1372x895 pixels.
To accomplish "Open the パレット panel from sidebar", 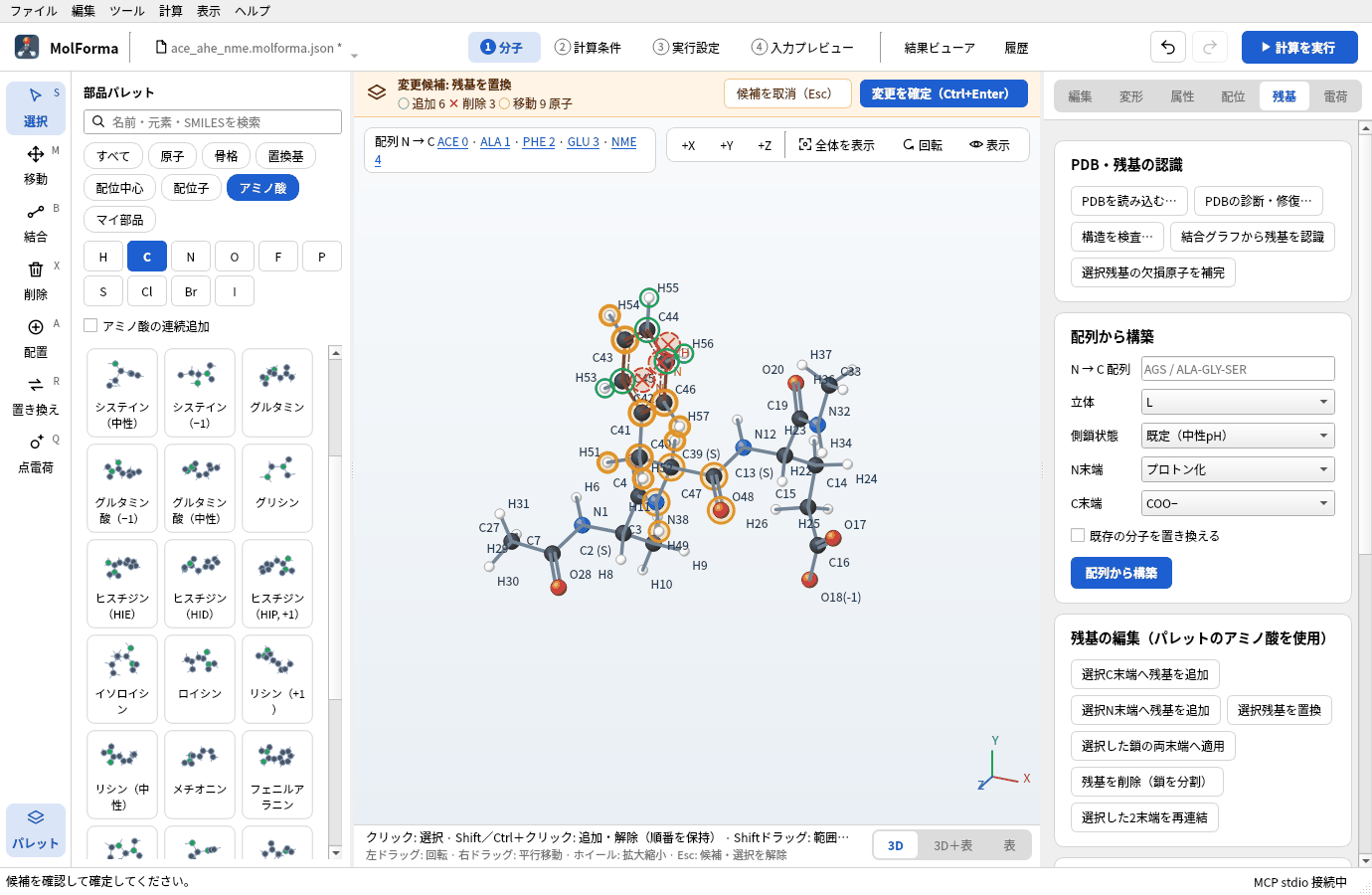I will point(36,829).
